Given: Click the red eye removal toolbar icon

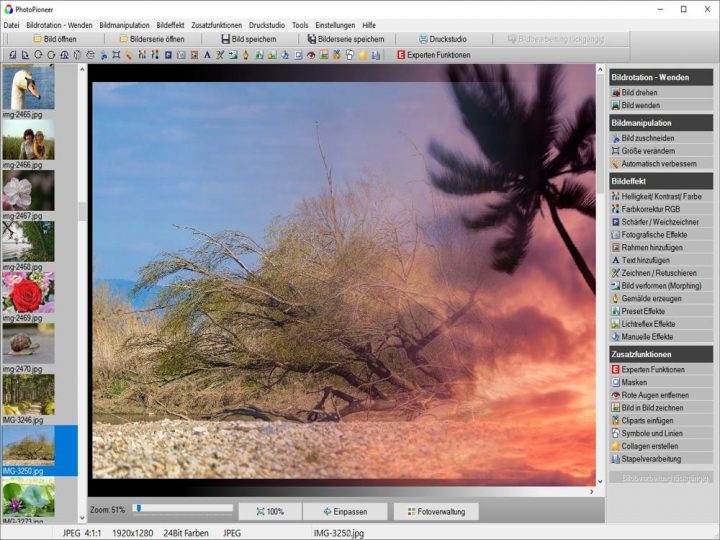Looking at the screenshot, I should (x=311, y=55).
